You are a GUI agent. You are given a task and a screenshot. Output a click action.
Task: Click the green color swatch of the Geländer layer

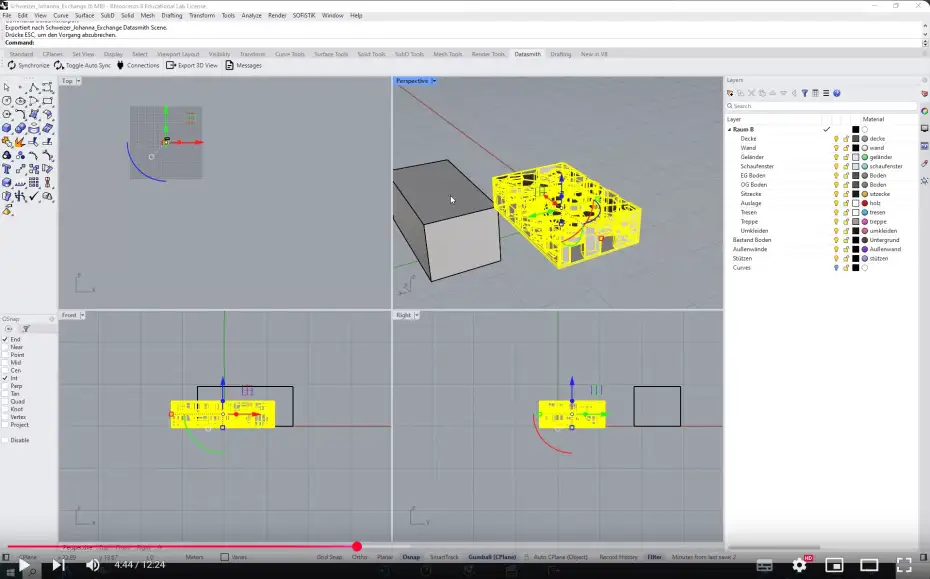865,157
